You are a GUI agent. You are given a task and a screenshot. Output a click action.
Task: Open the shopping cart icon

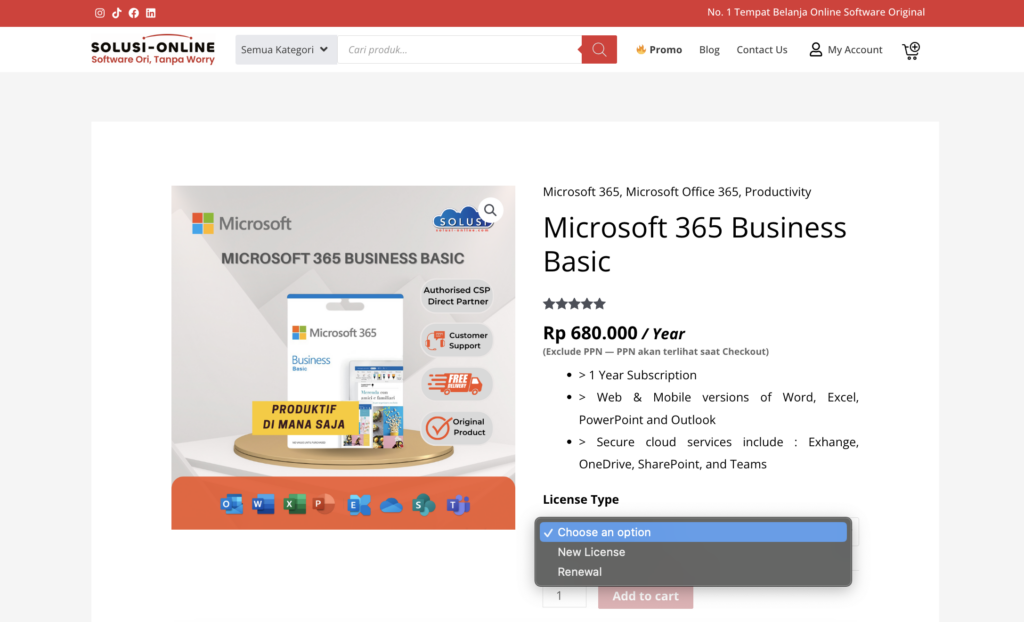(x=911, y=50)
